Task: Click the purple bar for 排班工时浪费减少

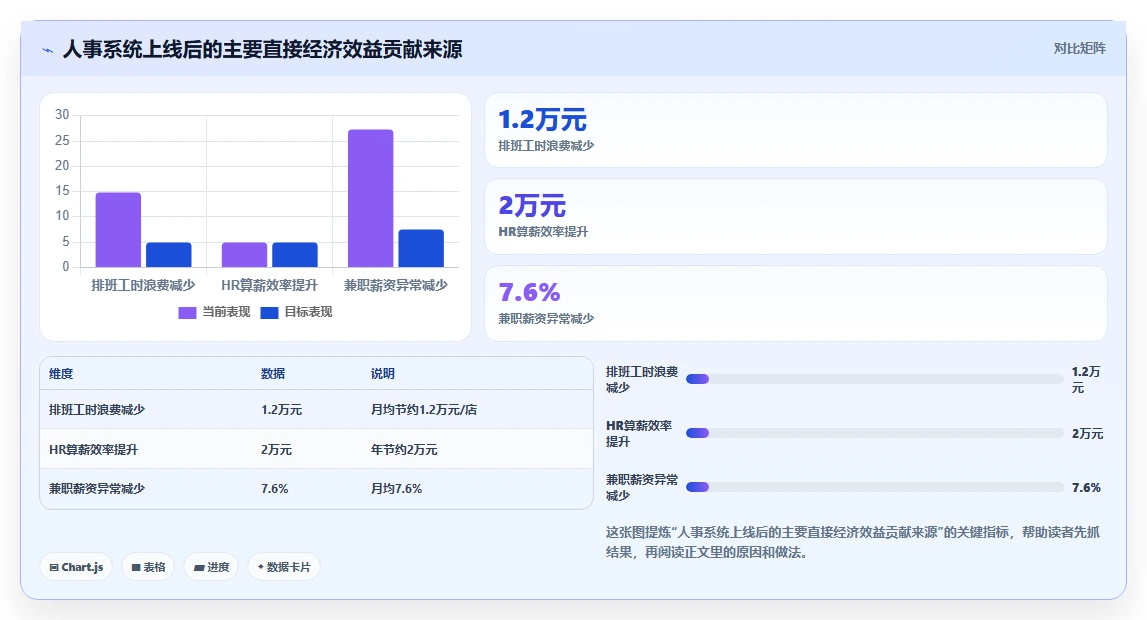Action: tap(118, 230)
